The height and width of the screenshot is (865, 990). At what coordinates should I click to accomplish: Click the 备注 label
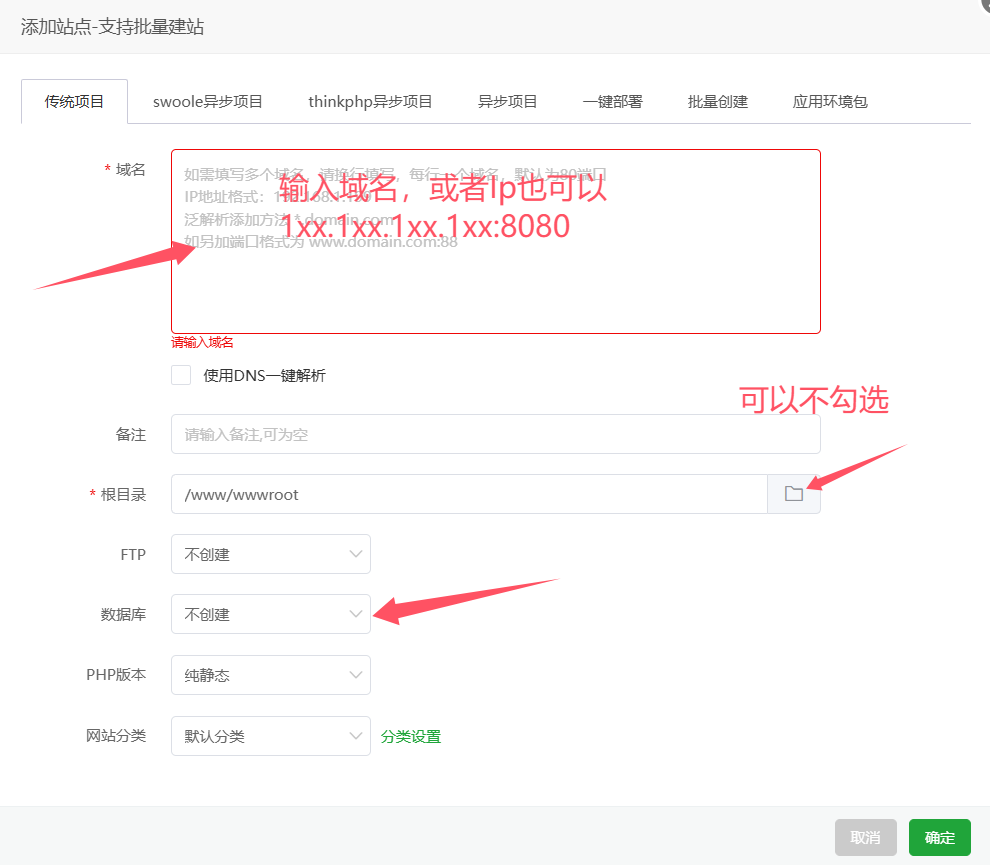coord(131,434)
